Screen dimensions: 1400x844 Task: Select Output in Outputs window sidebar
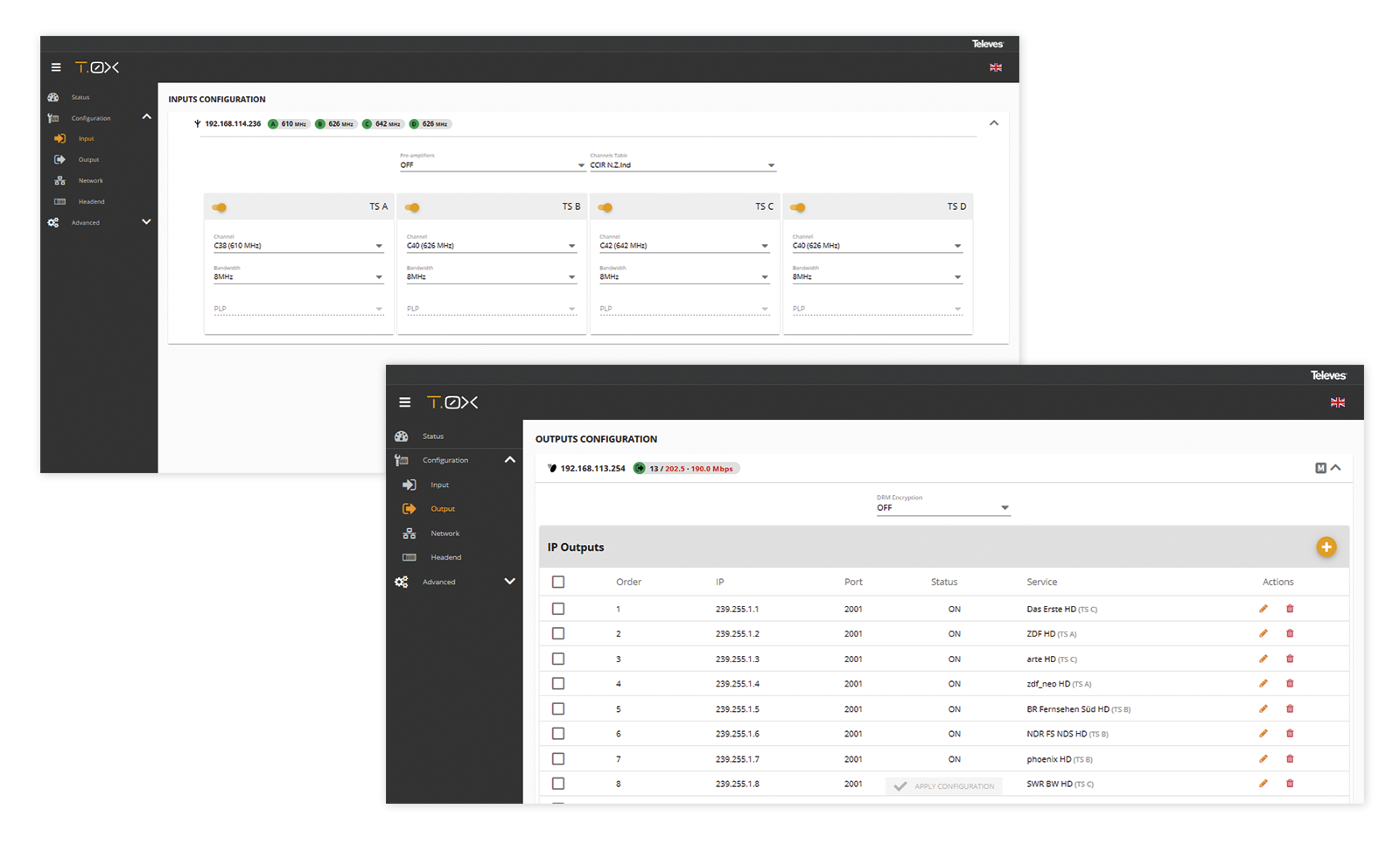pyautogui.click(x=443, y=508)
